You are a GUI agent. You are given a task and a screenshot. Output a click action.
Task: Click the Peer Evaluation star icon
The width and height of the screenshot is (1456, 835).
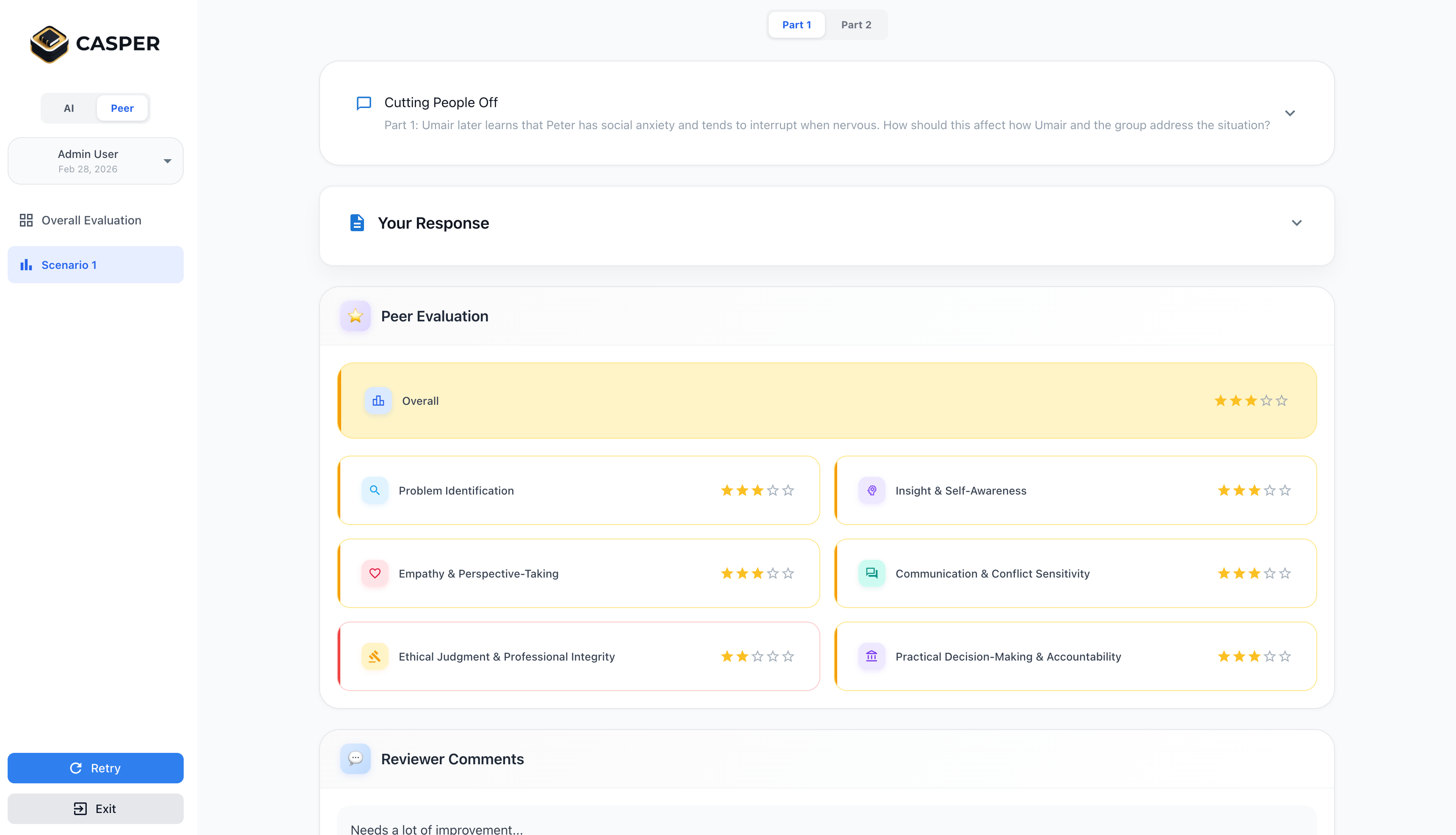point(356,316)
